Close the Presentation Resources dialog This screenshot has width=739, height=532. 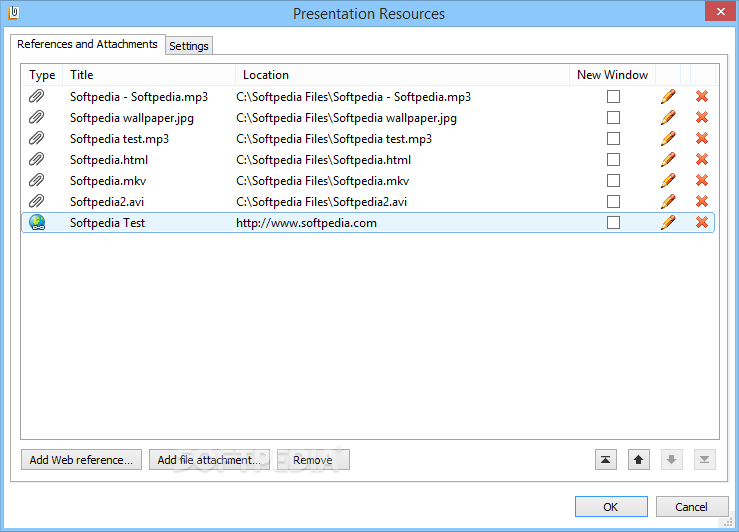coord(720,11)
